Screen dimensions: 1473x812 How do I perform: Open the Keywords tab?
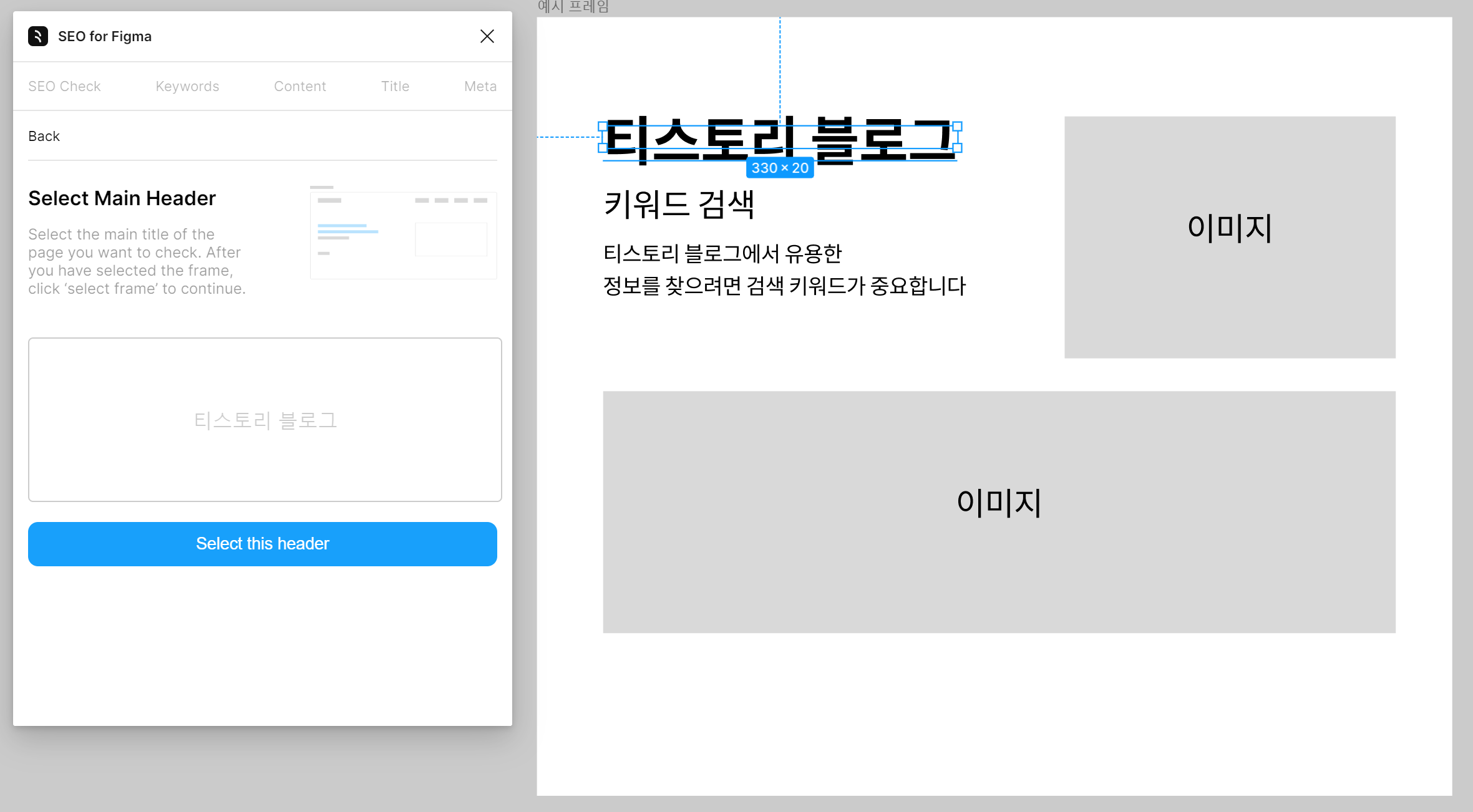pyautogui.click(x=187, y=86)
